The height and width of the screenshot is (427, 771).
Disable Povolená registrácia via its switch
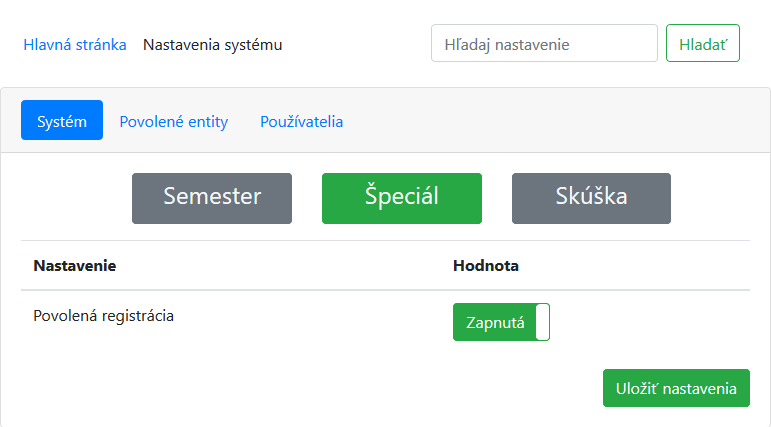(x=501, y=322)
